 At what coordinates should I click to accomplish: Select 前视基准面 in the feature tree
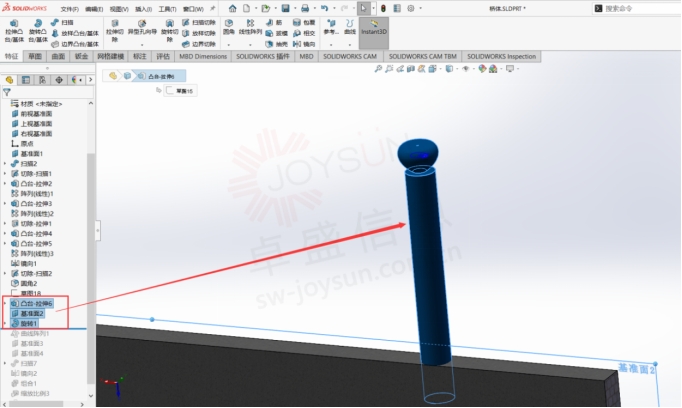(32, 114)
